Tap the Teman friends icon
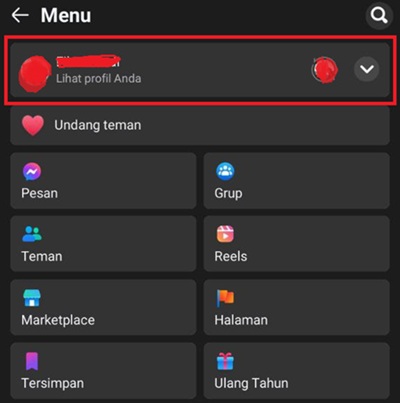 pyautogui.click(x=32, y=234)
